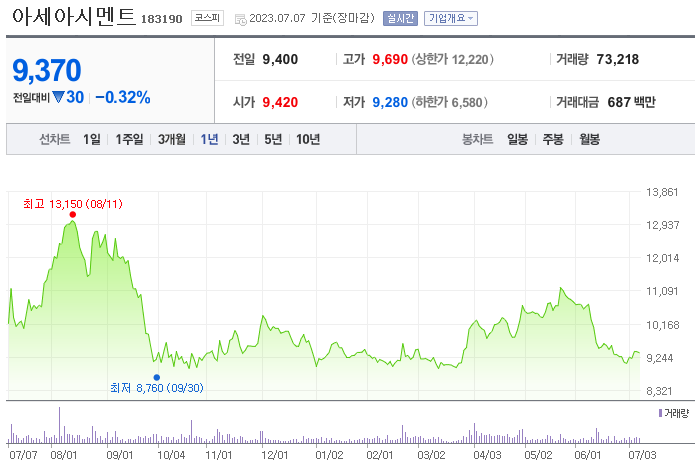Click the opening price 9,420
Screen dimensions: 695x475
point(280,102)
